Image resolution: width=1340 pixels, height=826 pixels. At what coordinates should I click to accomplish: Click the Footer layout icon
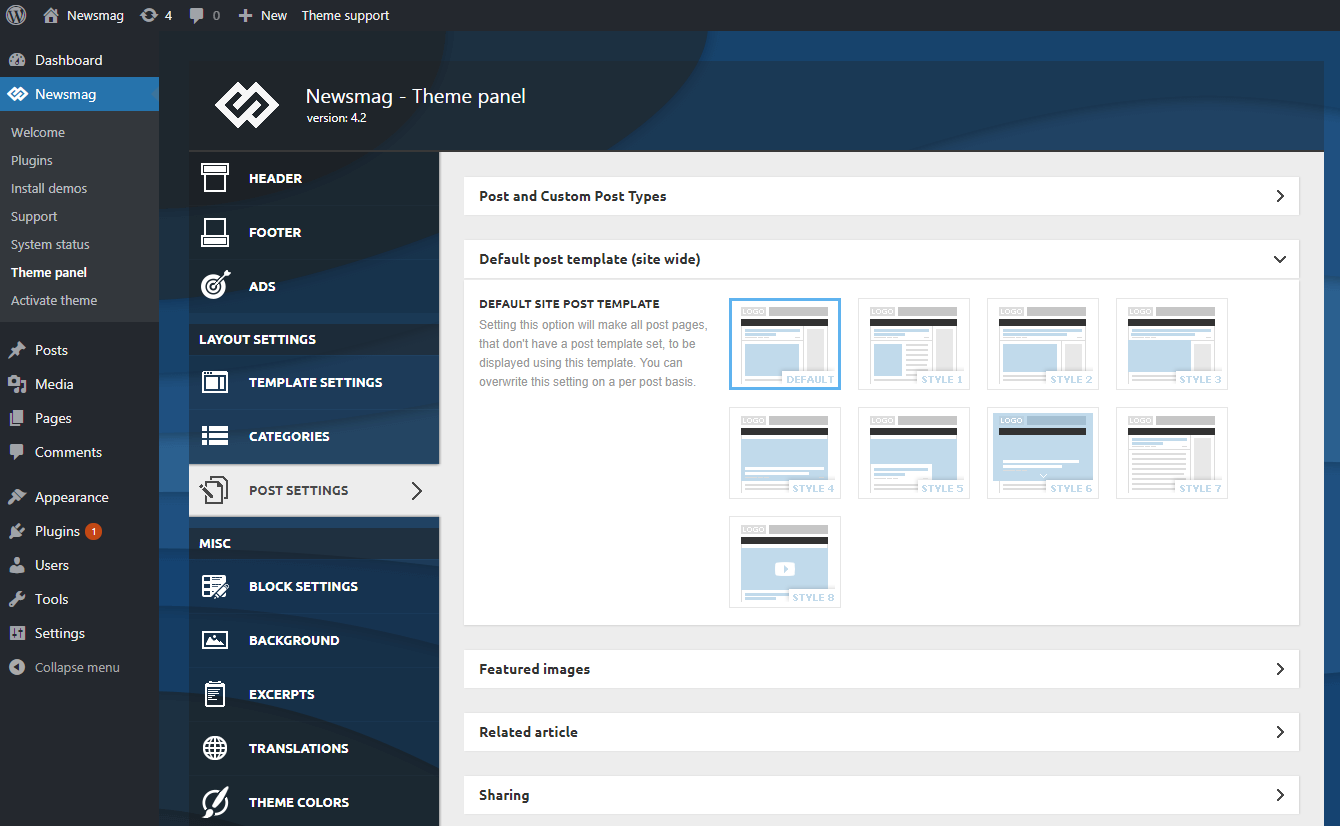[215, 232]
